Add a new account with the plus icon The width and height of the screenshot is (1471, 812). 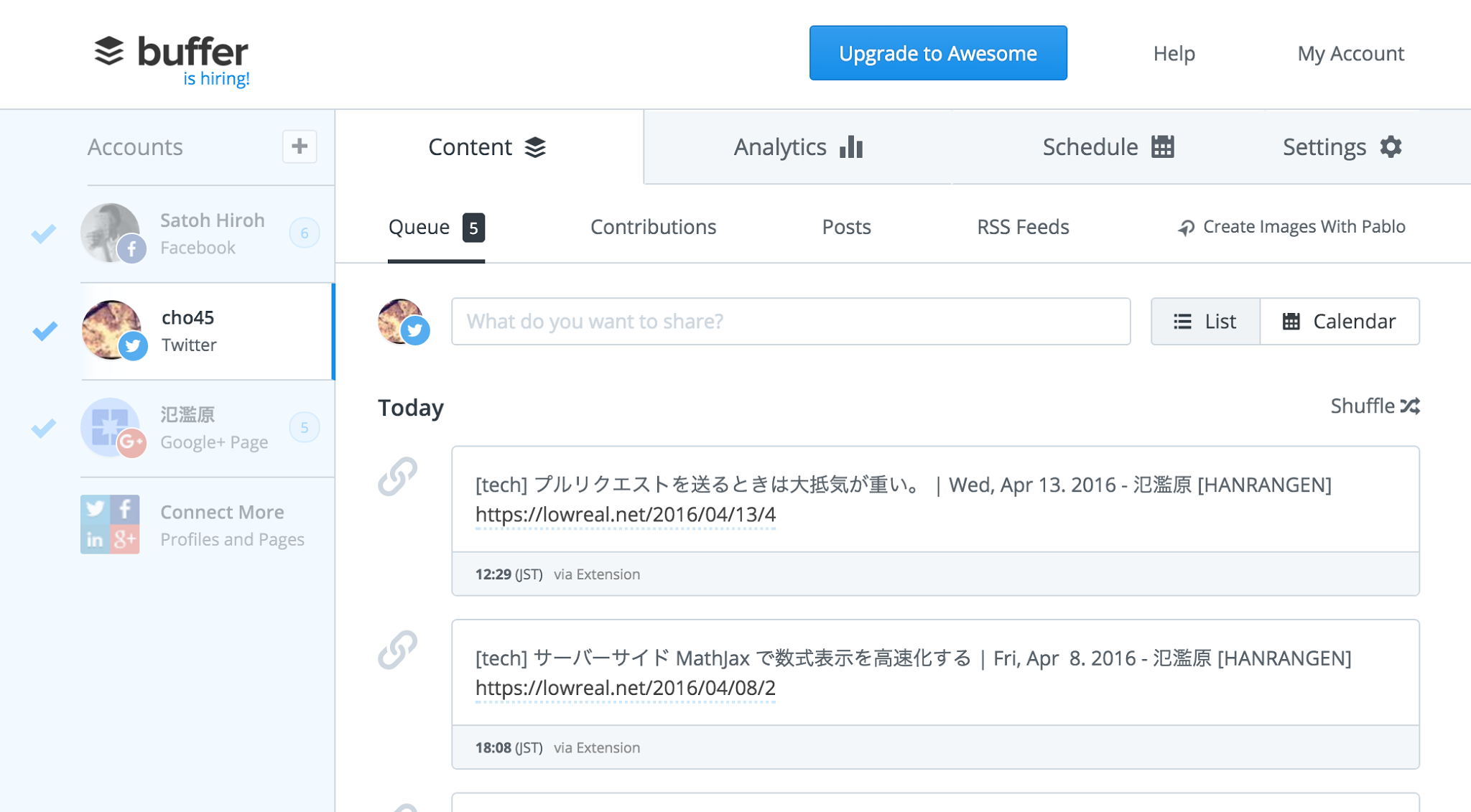point(300,146)
